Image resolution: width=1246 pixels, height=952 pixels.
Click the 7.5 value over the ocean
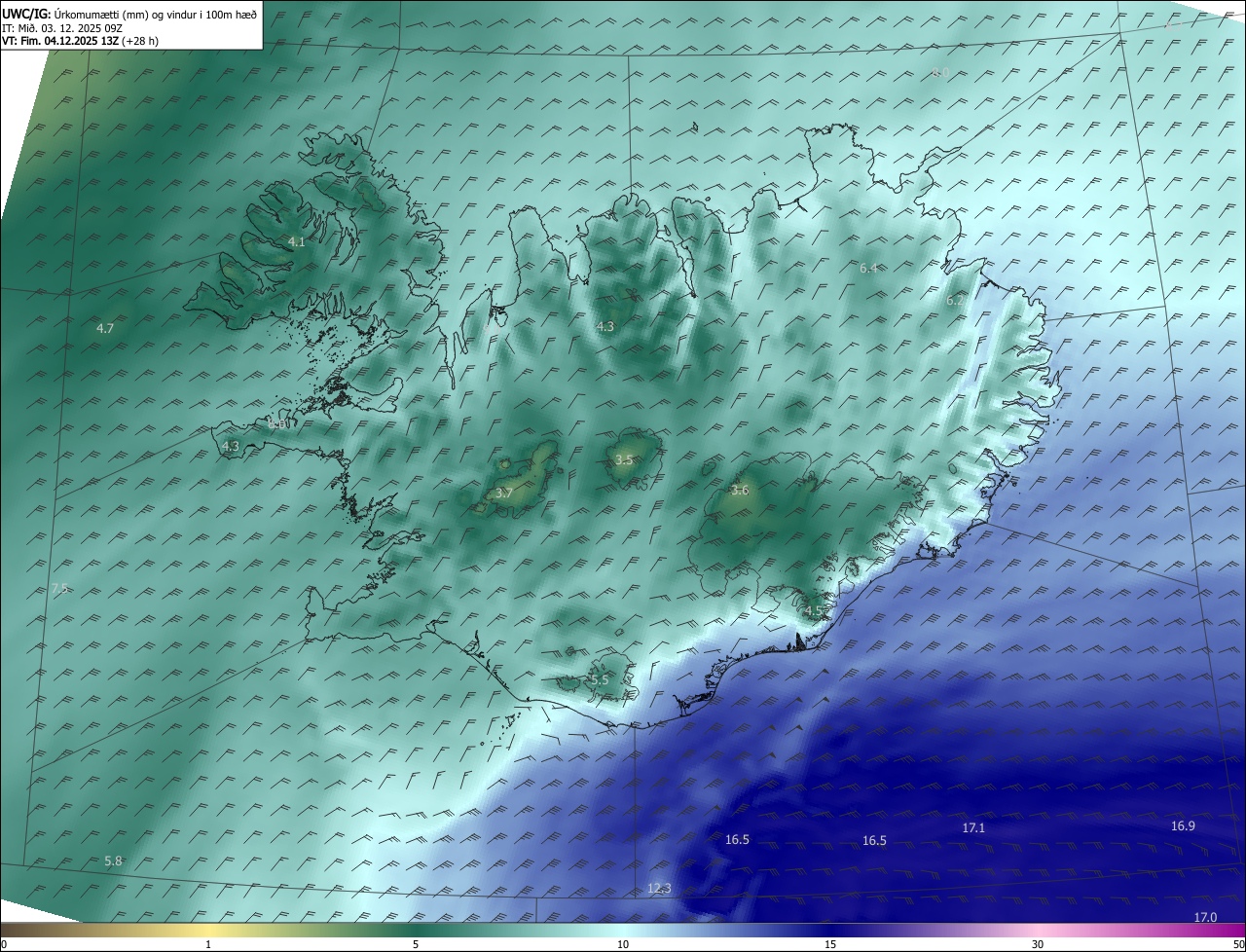coord(59,588)
